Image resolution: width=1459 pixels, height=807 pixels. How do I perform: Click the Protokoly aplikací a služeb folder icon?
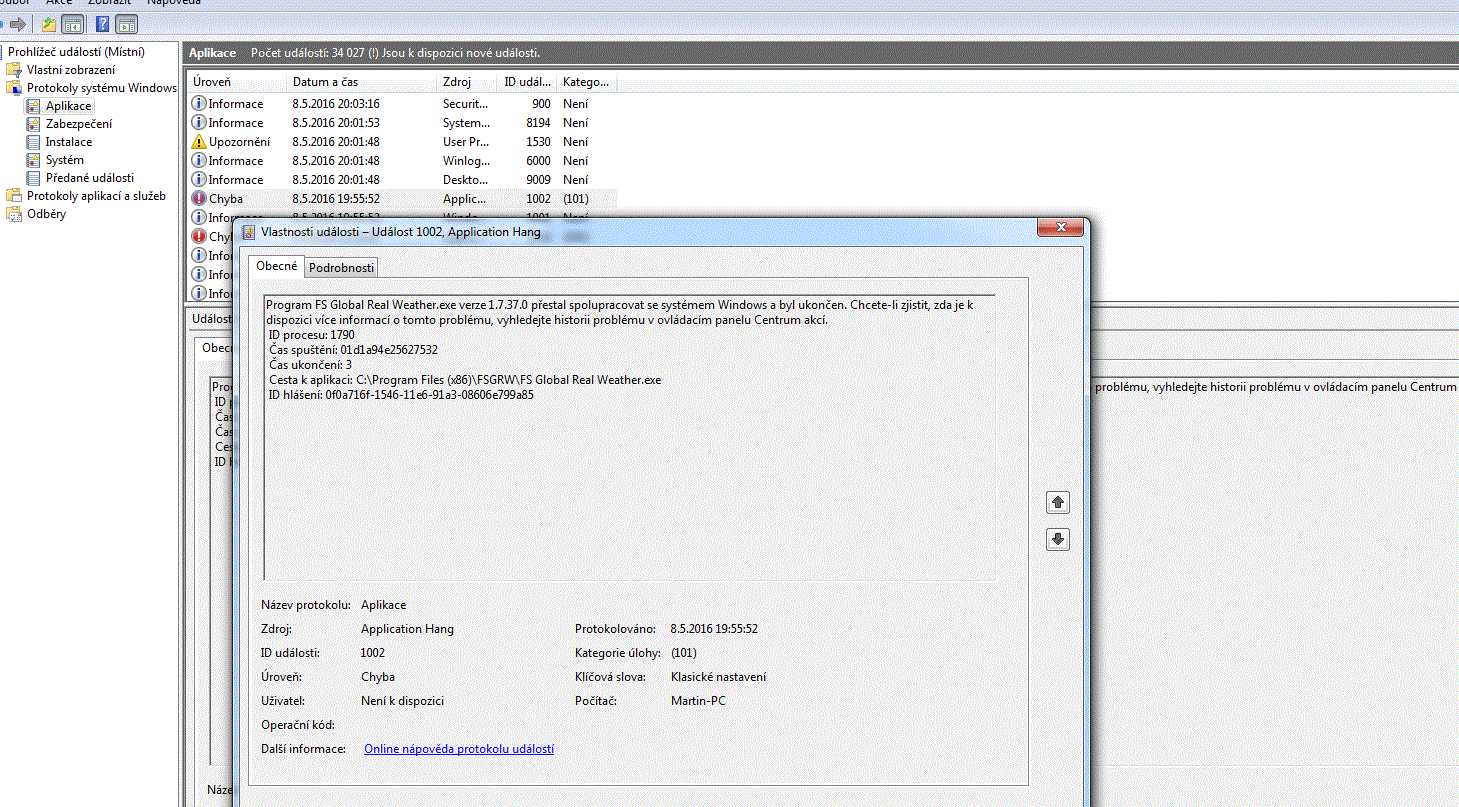tap(15, 196)
